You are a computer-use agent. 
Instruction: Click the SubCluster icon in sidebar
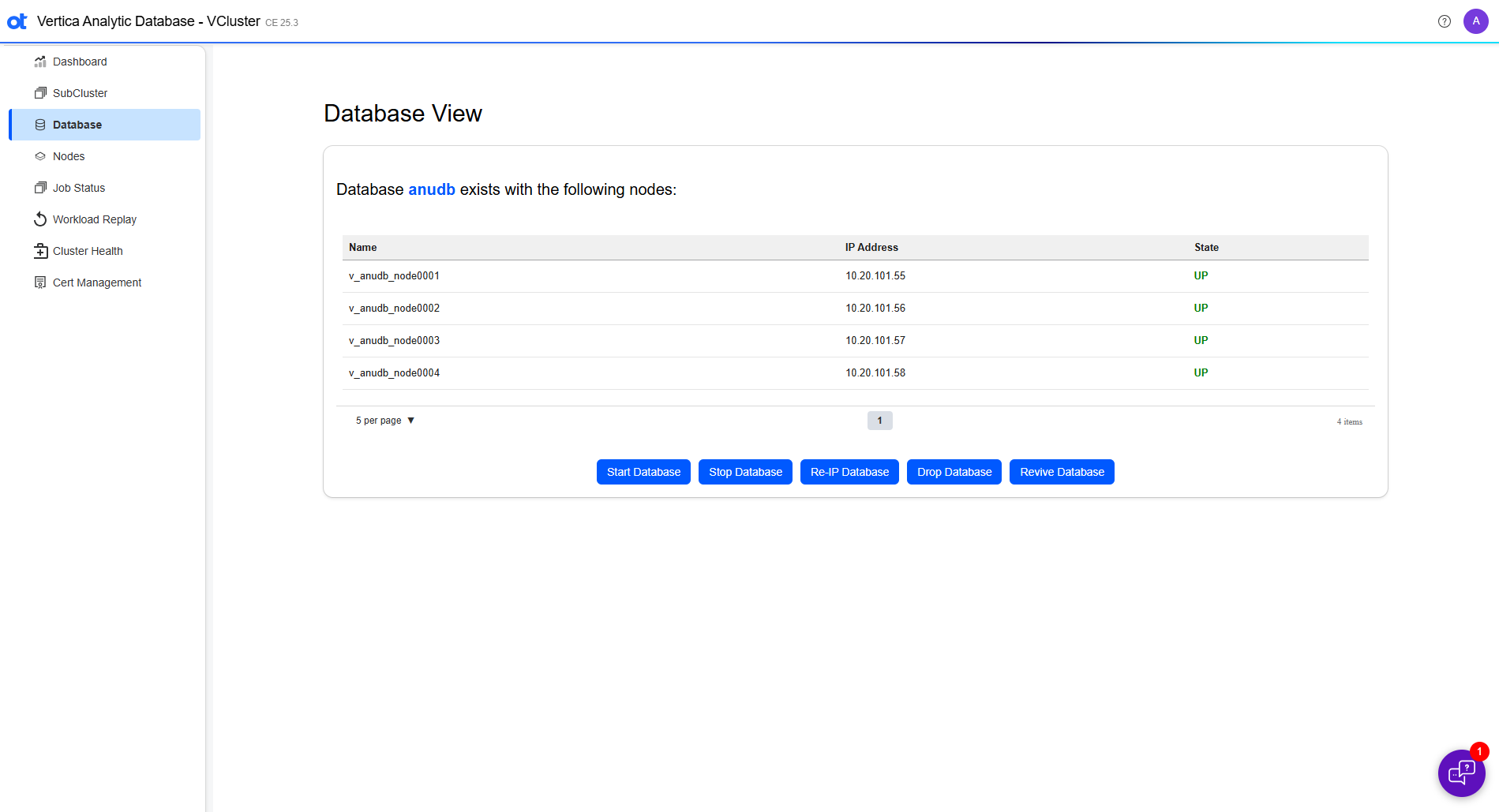tap(40, 93)
